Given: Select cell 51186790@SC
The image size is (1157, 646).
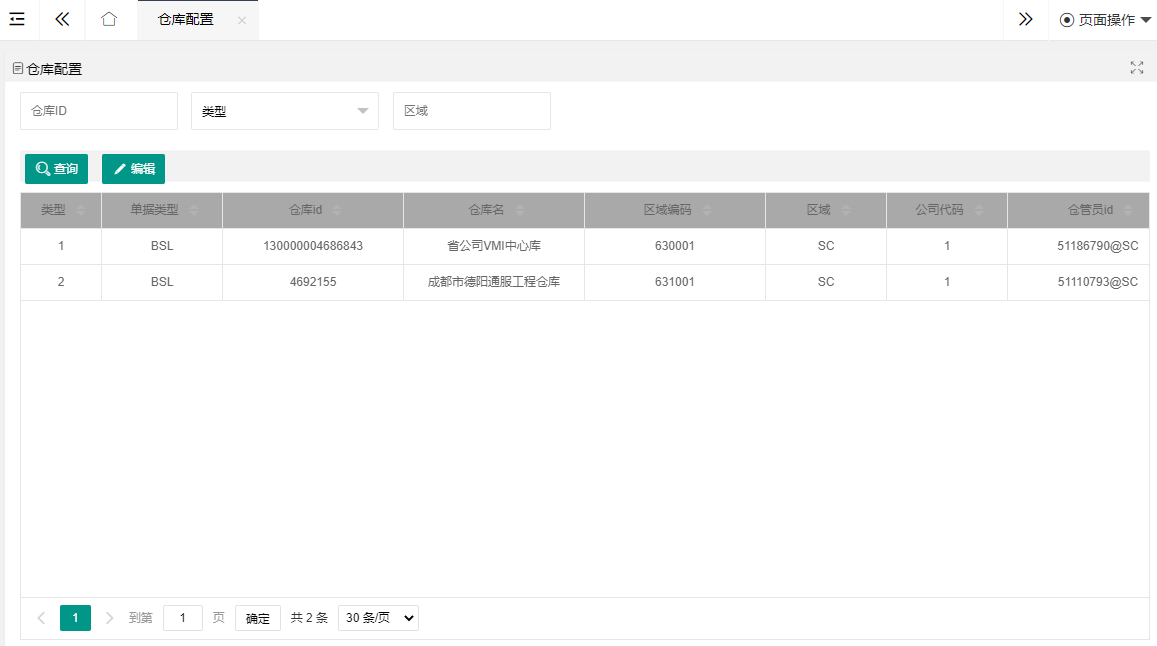Looking at the screenshot, I should click(1078, 246).
